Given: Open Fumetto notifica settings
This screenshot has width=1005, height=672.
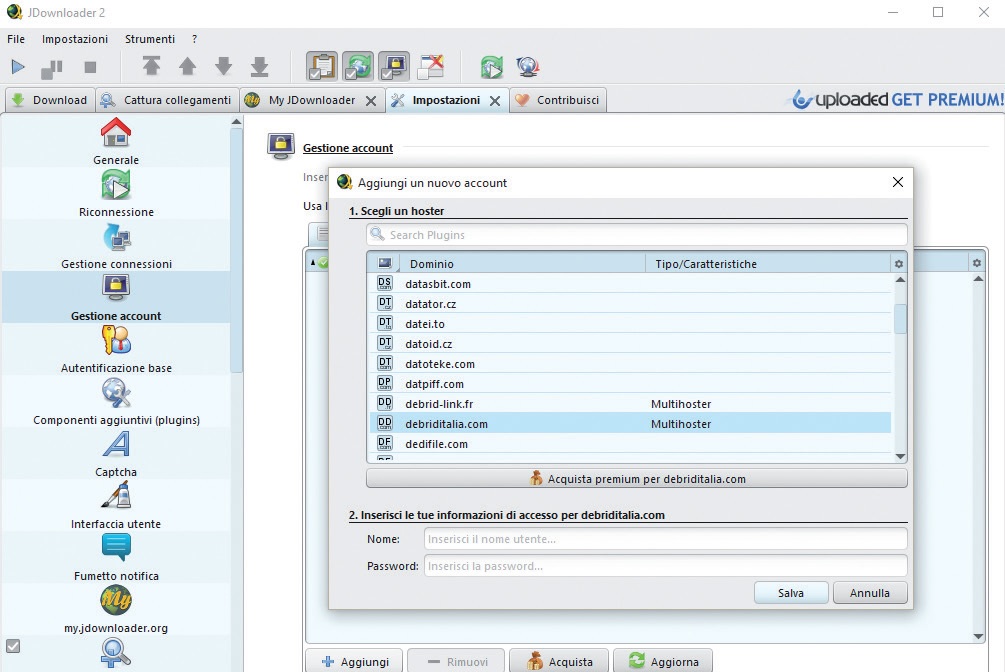Looking at the screenshot, I should pos(116,557).
